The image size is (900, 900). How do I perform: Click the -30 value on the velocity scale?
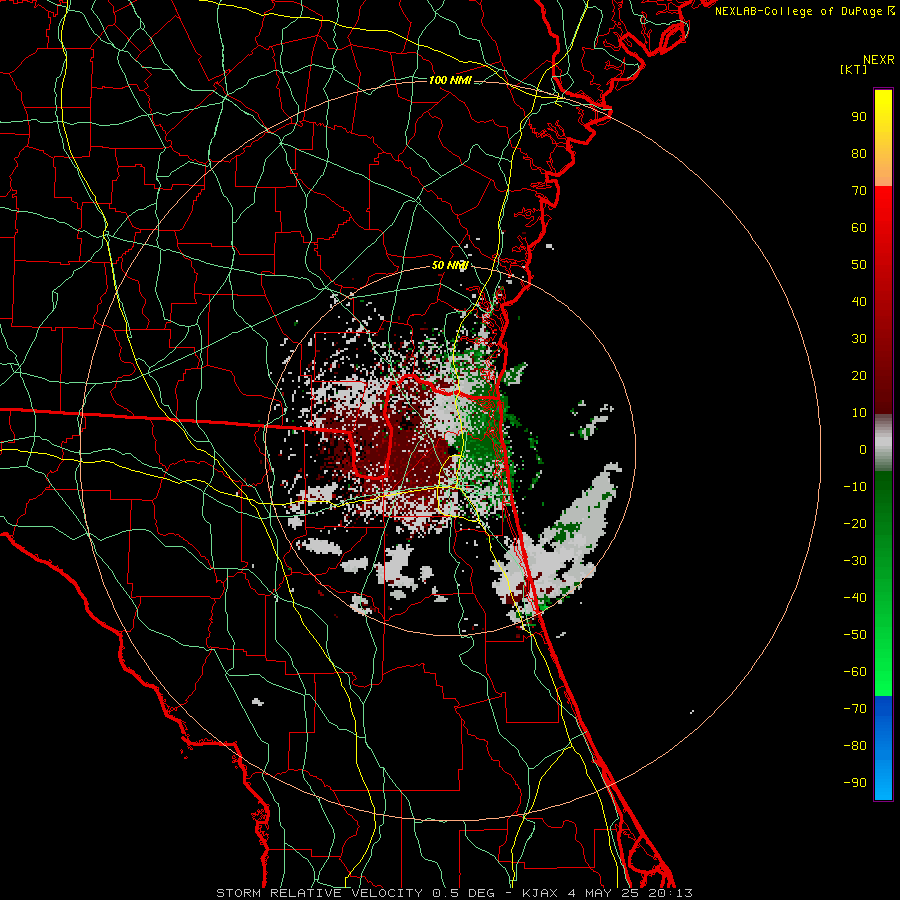[855, 561]
